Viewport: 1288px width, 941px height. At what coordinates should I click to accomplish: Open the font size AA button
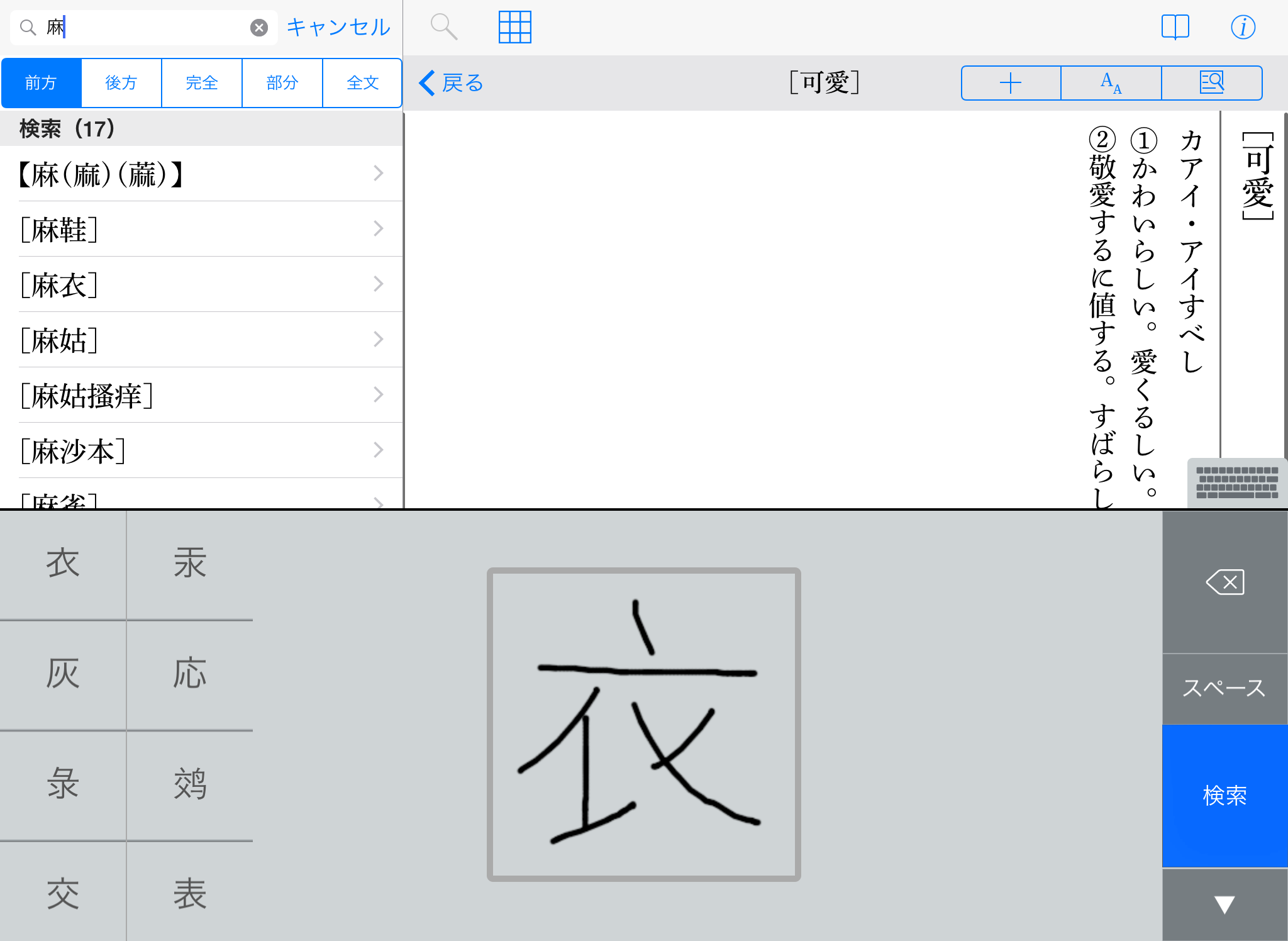1111,83
